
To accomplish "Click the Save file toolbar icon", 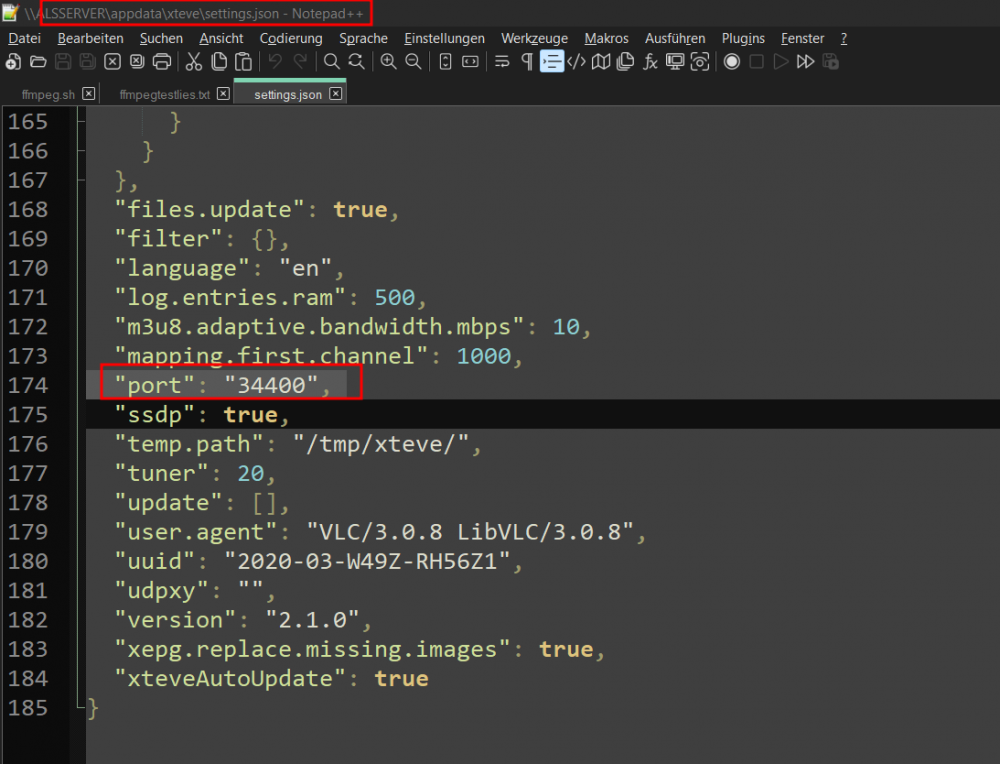I will 62,62.
